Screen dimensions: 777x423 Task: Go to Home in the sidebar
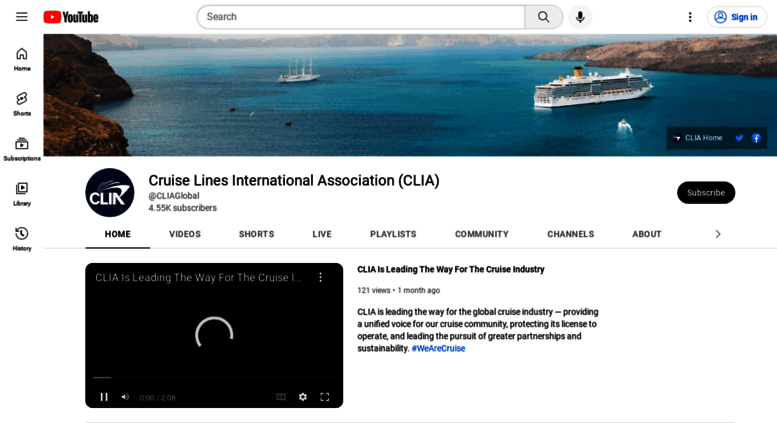pyautogui.click(x=22, y=59)
